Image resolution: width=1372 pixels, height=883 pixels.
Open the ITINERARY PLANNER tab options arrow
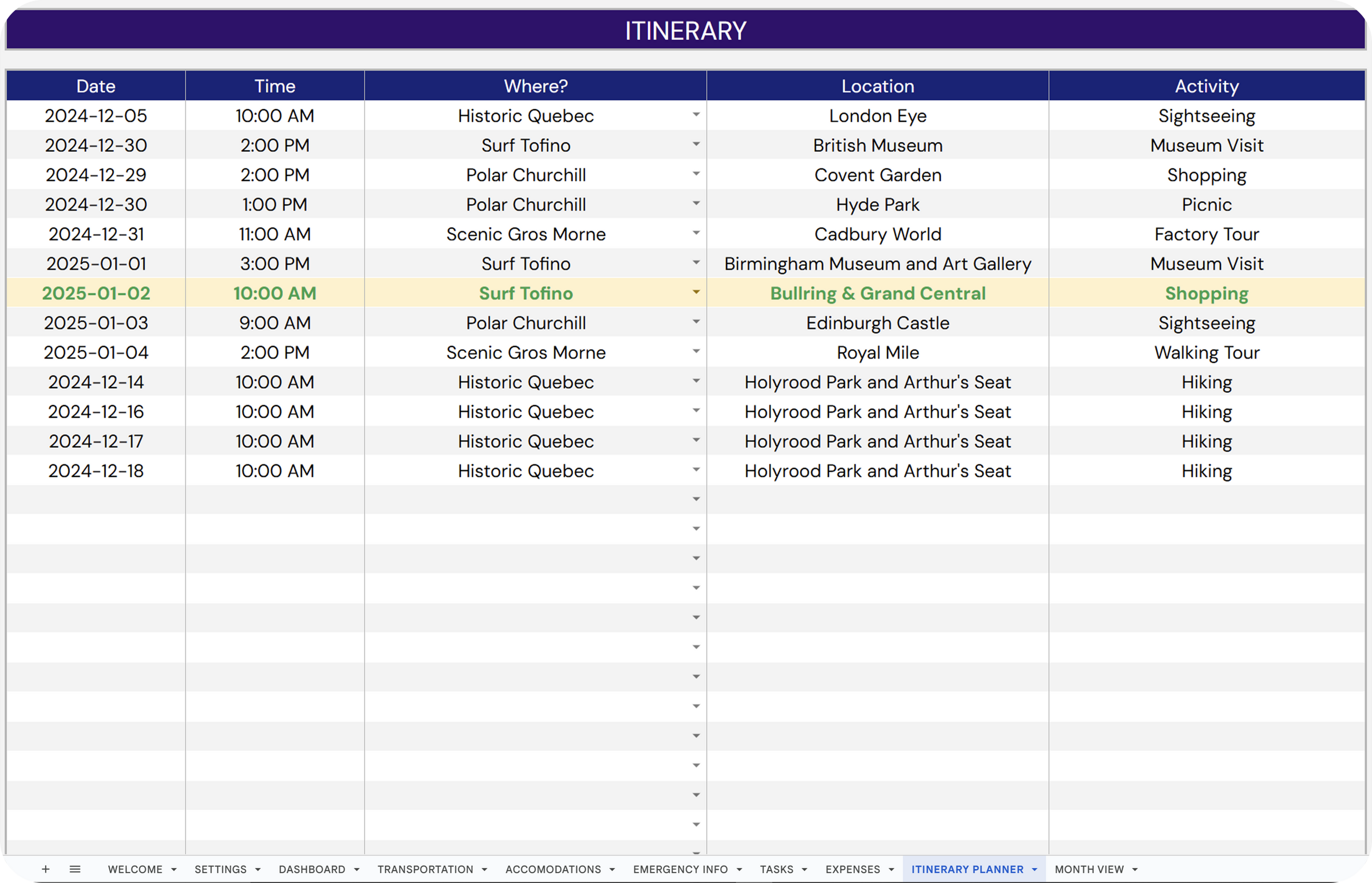(1035, 870)
